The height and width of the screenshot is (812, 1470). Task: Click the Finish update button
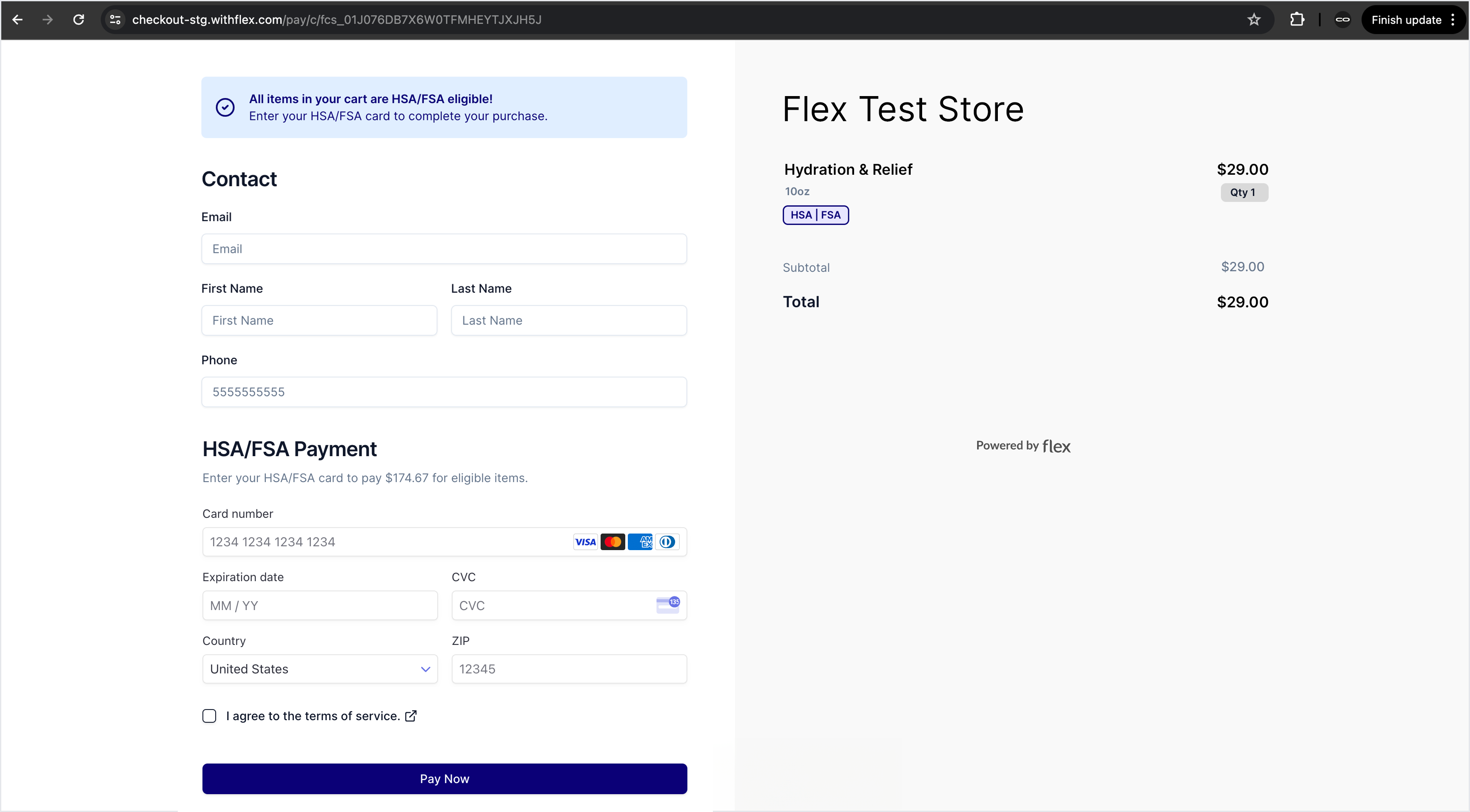[1406, 20]
